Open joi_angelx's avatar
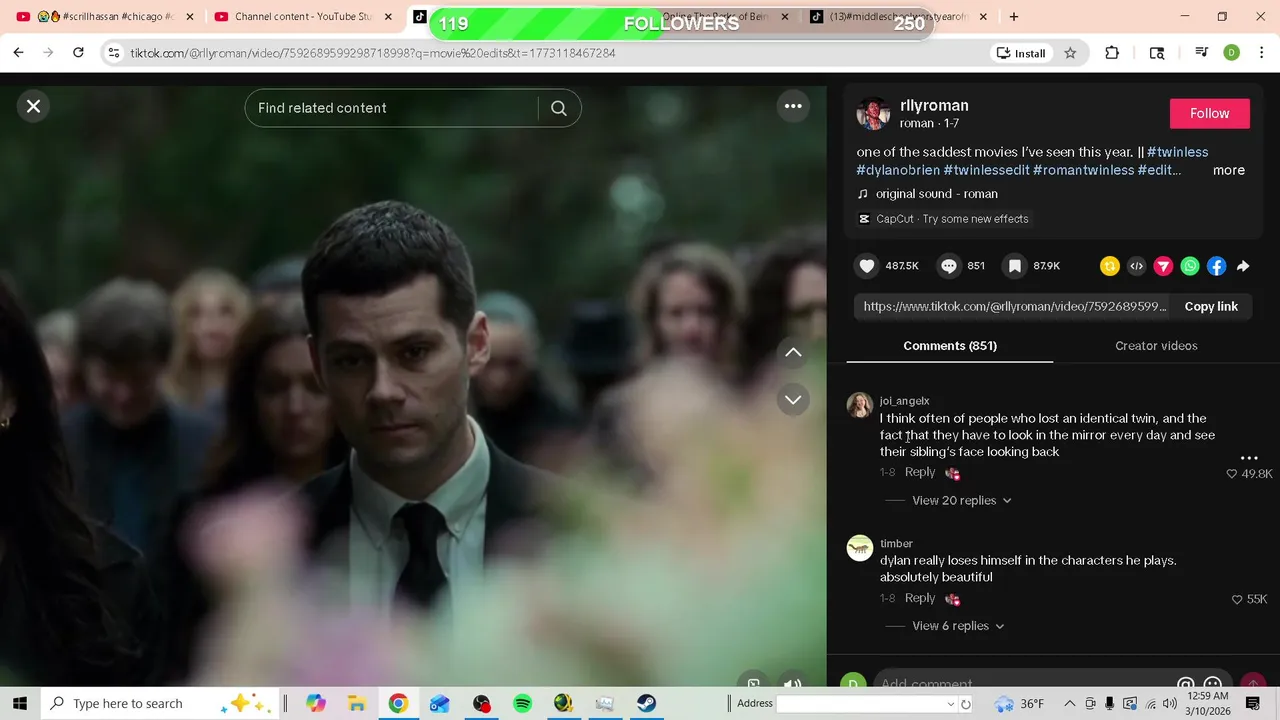The width and height of the screenshot is (1280, 720). [860, 405]
